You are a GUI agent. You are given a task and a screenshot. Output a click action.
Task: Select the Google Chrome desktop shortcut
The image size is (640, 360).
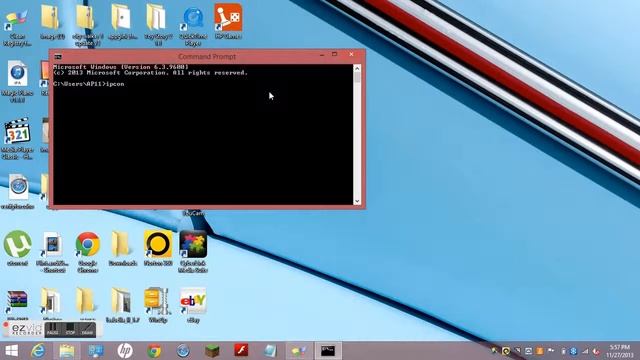pyautogui.click(x=87, y=252)
